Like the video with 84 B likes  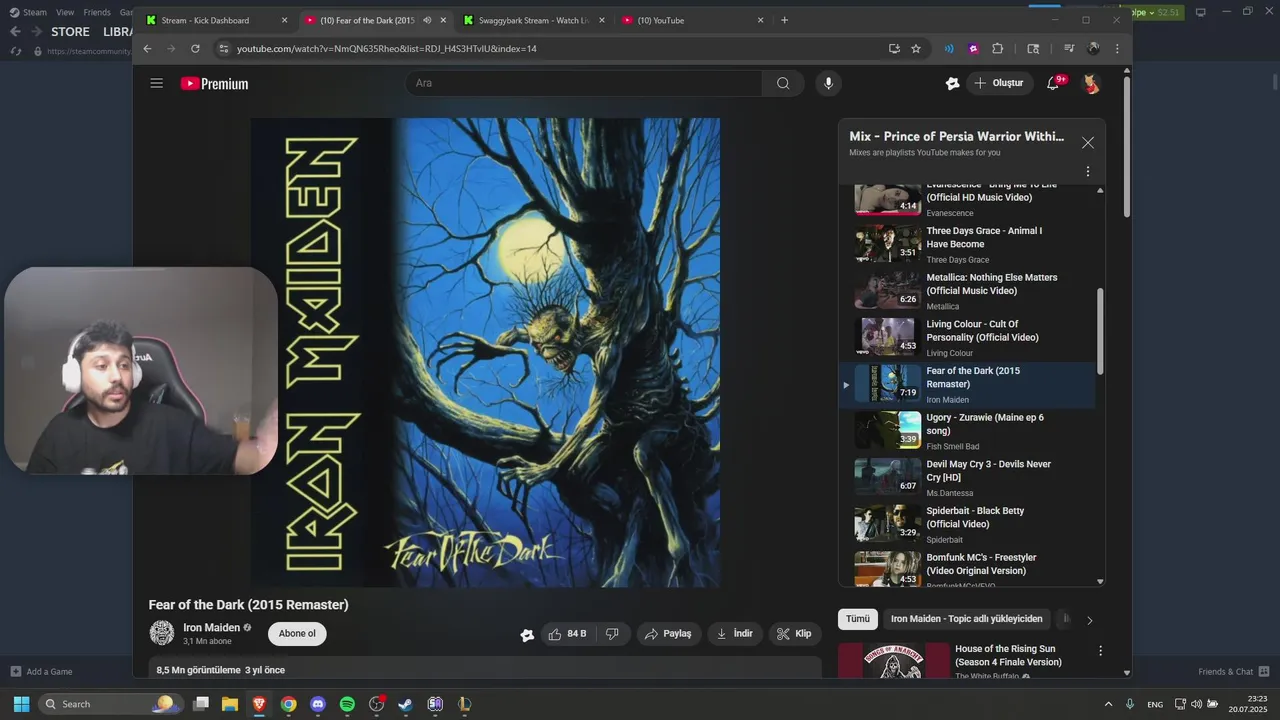click(567, 634)
